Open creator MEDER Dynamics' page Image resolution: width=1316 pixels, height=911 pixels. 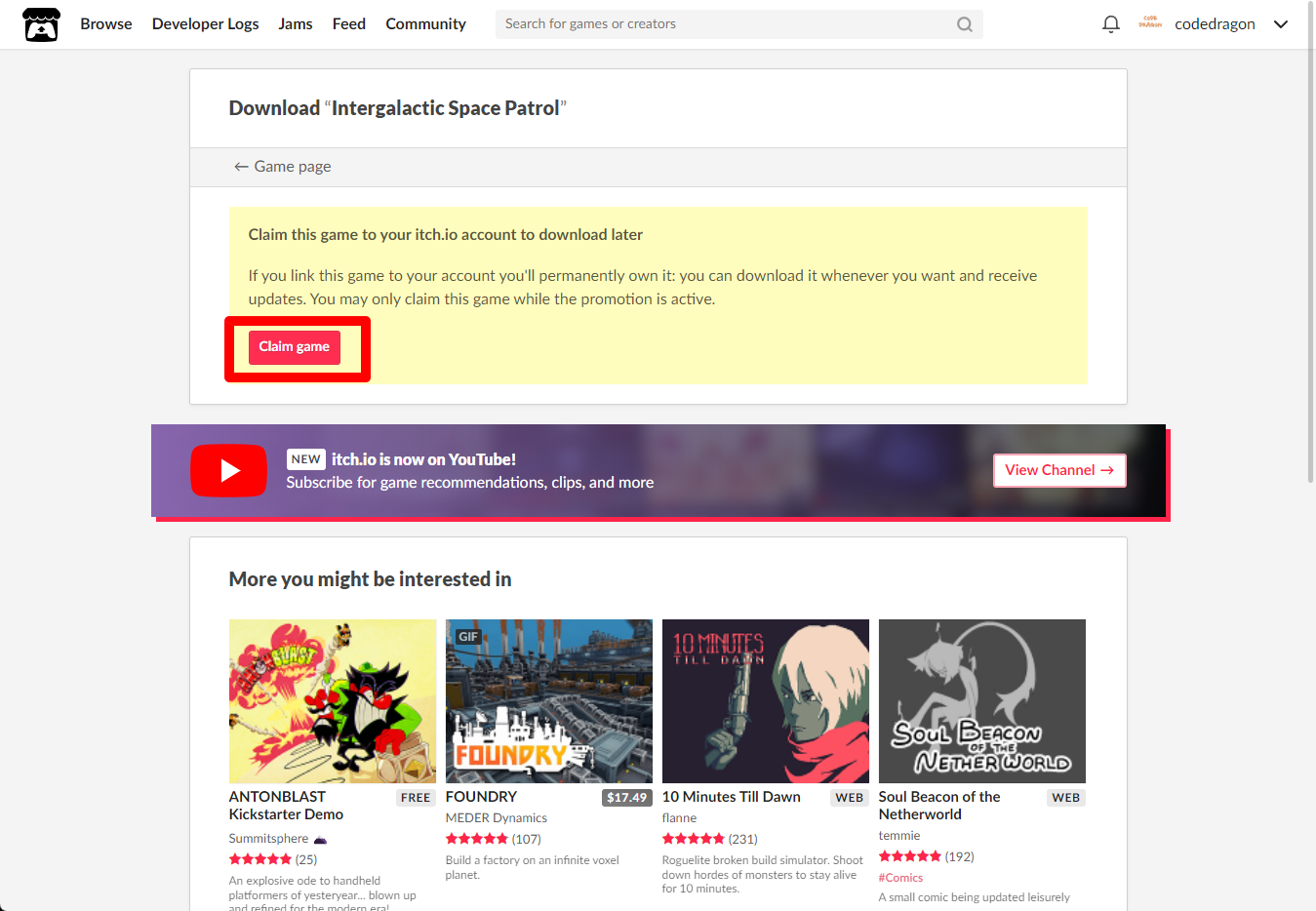point(497,818)
